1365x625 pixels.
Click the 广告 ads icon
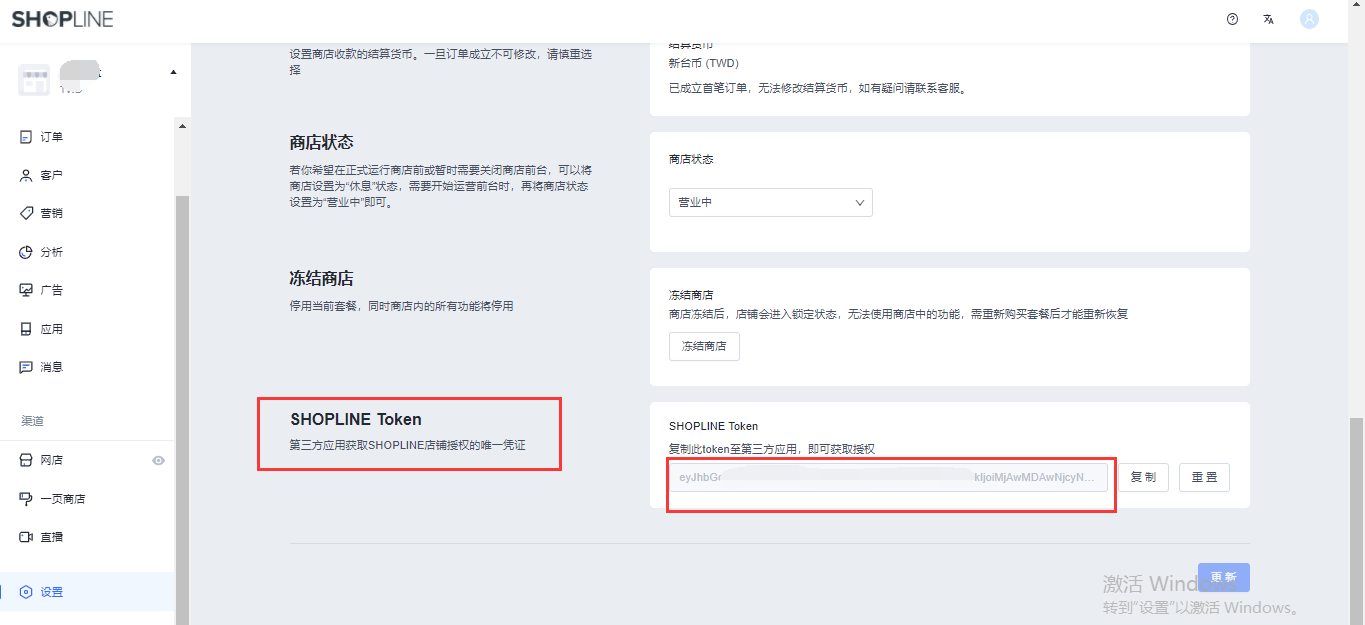coord(27,290)
